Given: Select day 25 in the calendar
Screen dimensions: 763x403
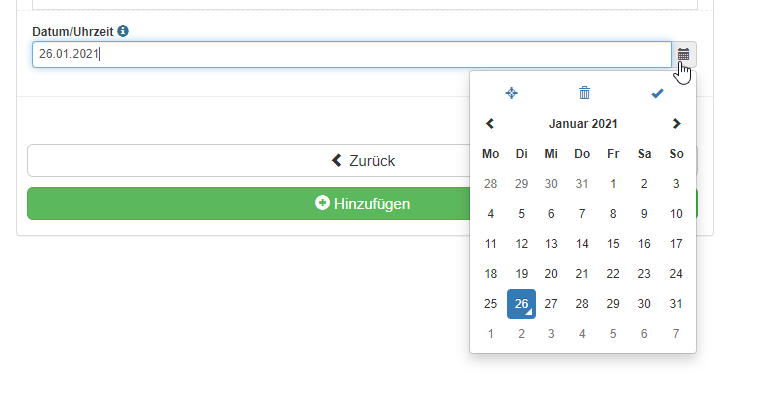Looking at the screenshot, I should click(x=490, y=304).
